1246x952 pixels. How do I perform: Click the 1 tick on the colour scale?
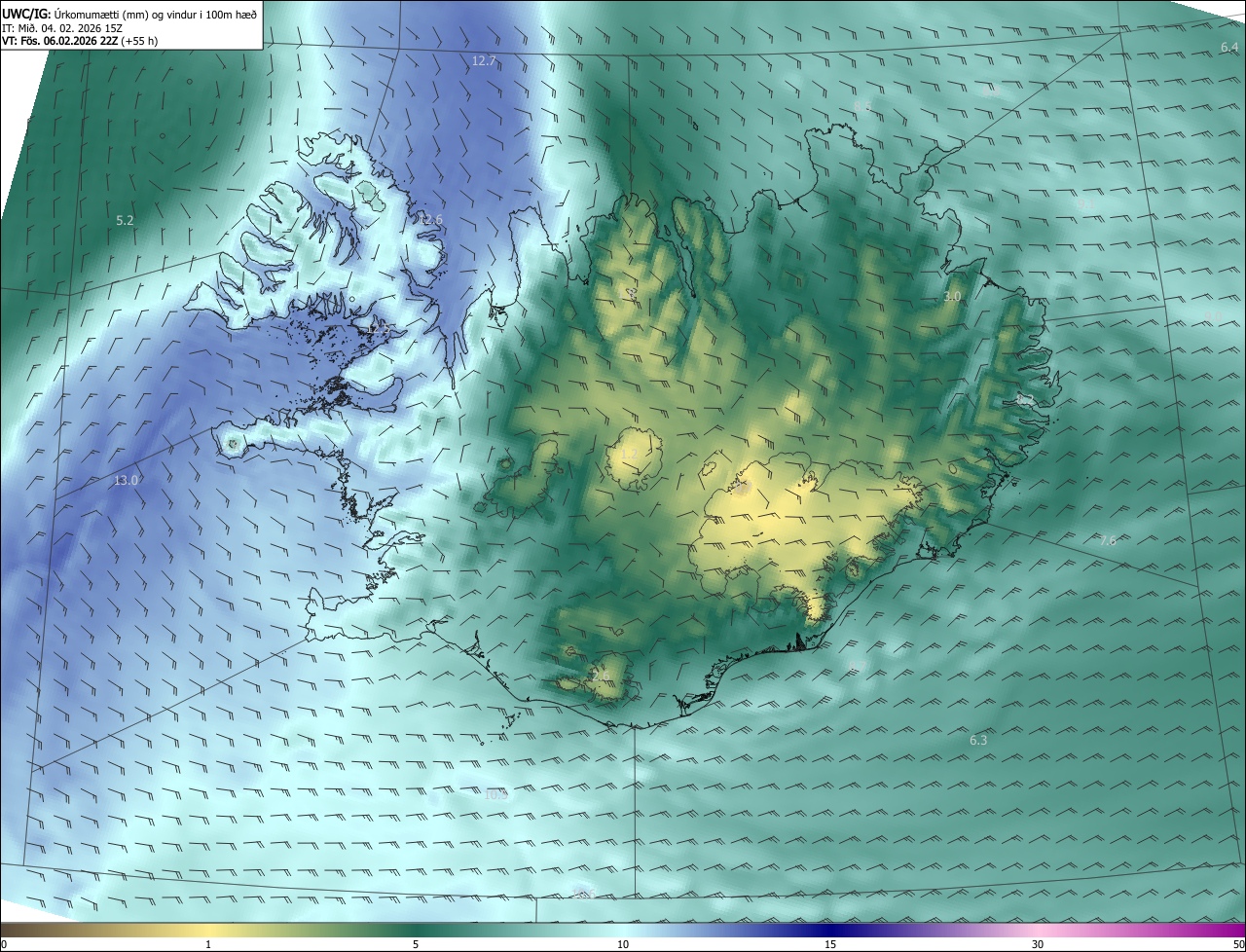click(209, 945)
